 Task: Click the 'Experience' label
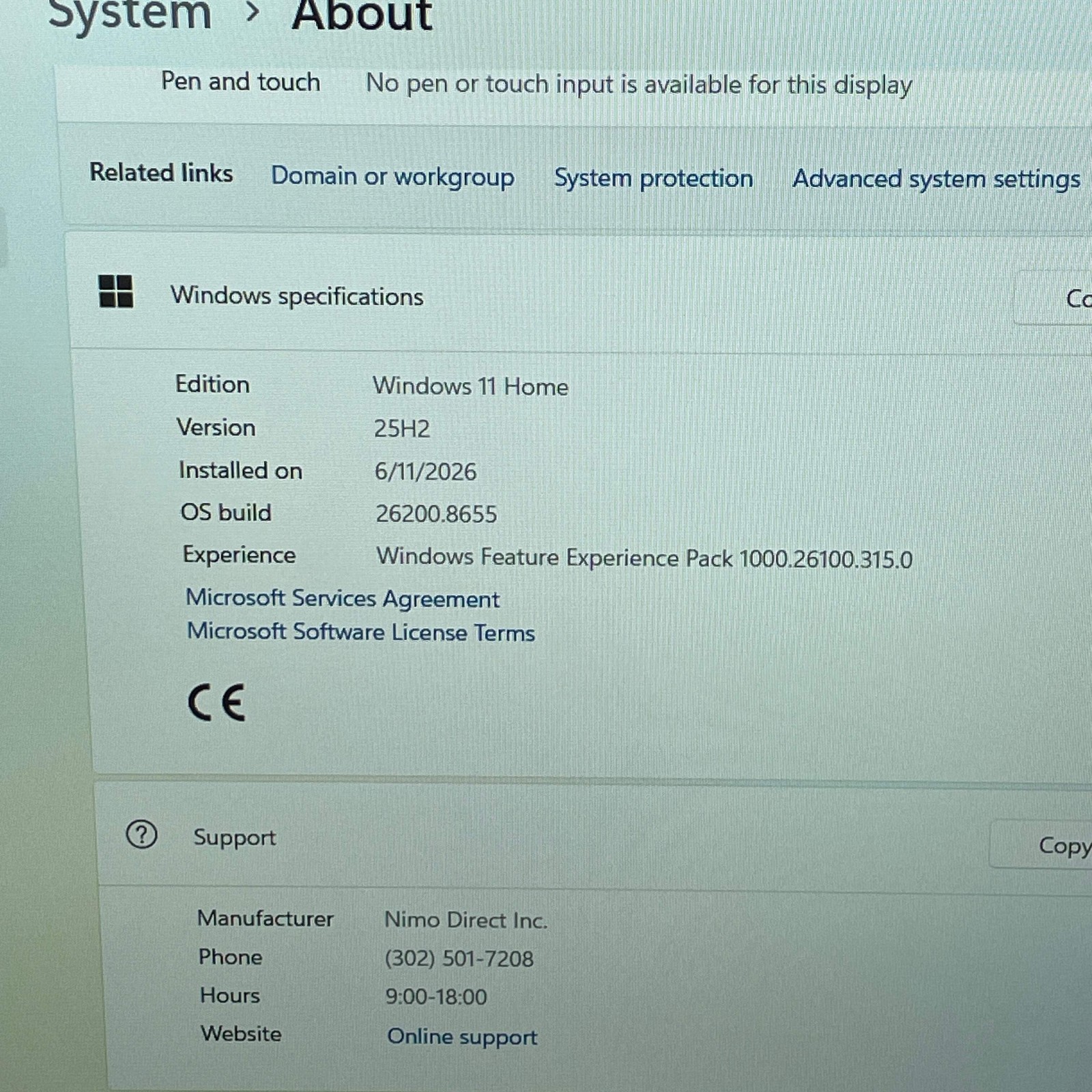[x=239, y=555]
